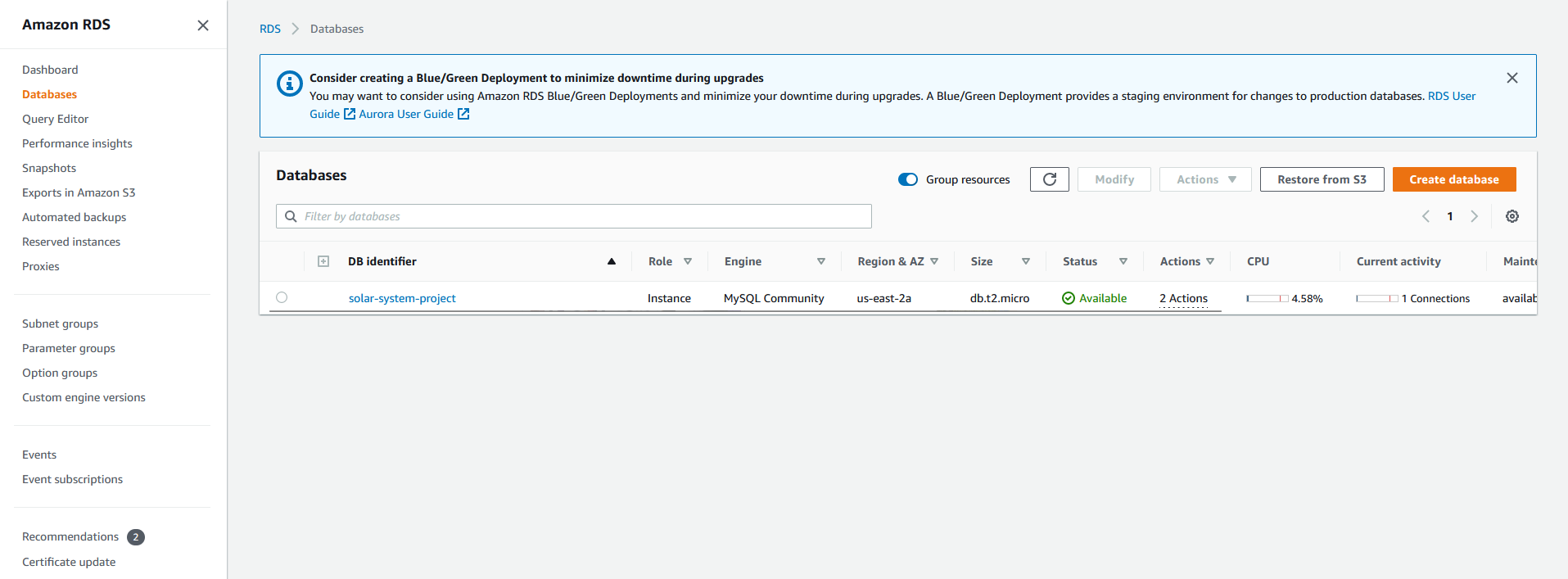Viewport: 1568px width, 579px height.
Task: Open Query Editor in sidebar
Action: click(x=55, y=119)
